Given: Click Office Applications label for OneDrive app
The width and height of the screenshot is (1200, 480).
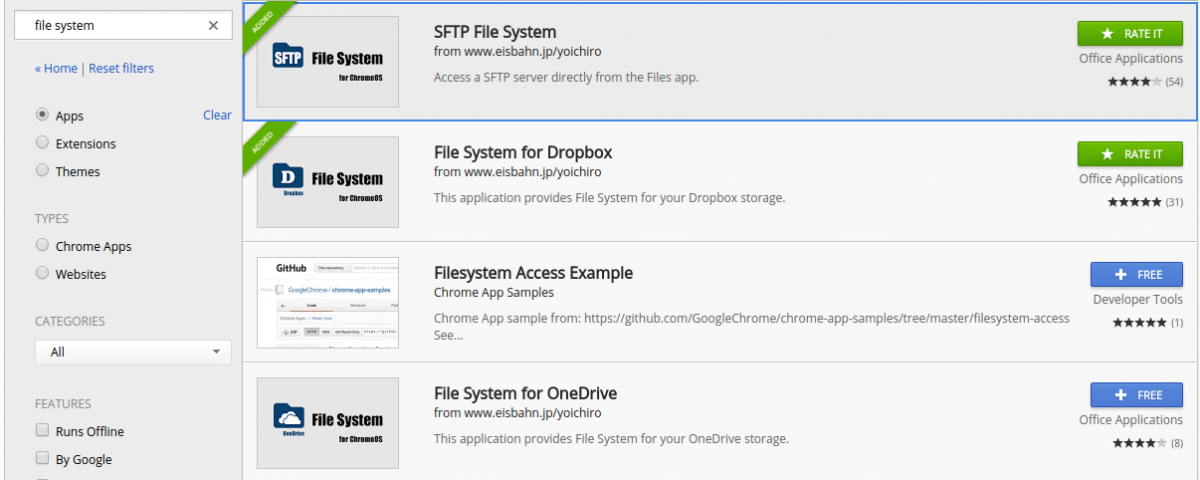Looking at the screenshot, I should [x=1131, y=420].
